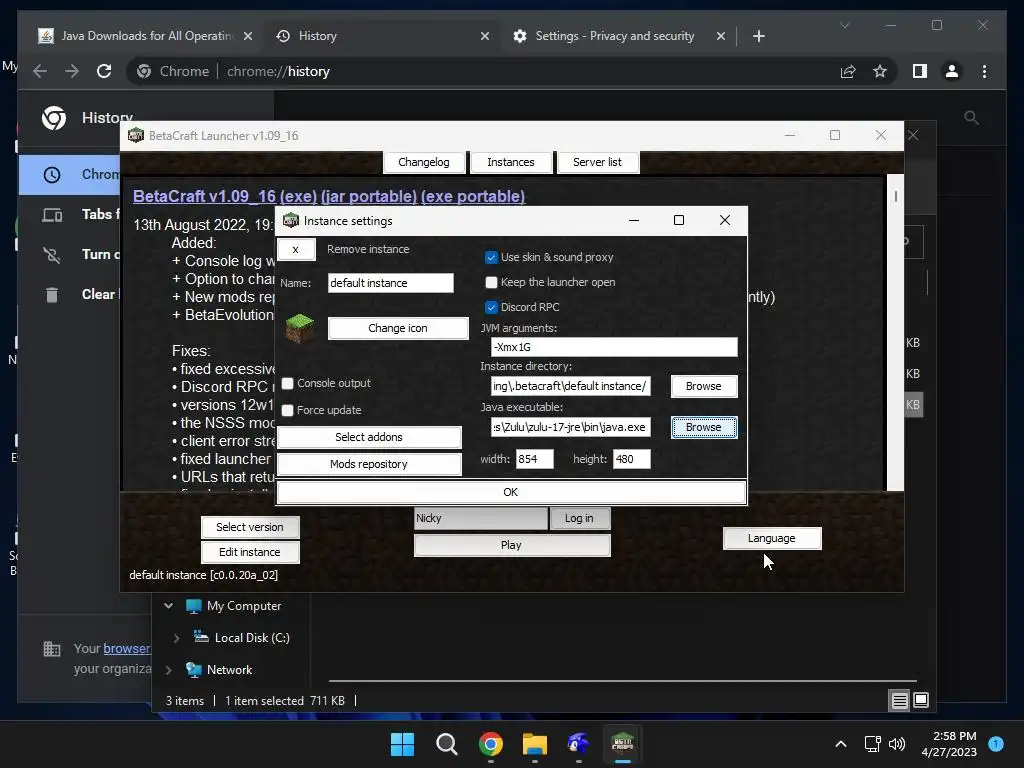Open Select addons

[x=369, y=437]
